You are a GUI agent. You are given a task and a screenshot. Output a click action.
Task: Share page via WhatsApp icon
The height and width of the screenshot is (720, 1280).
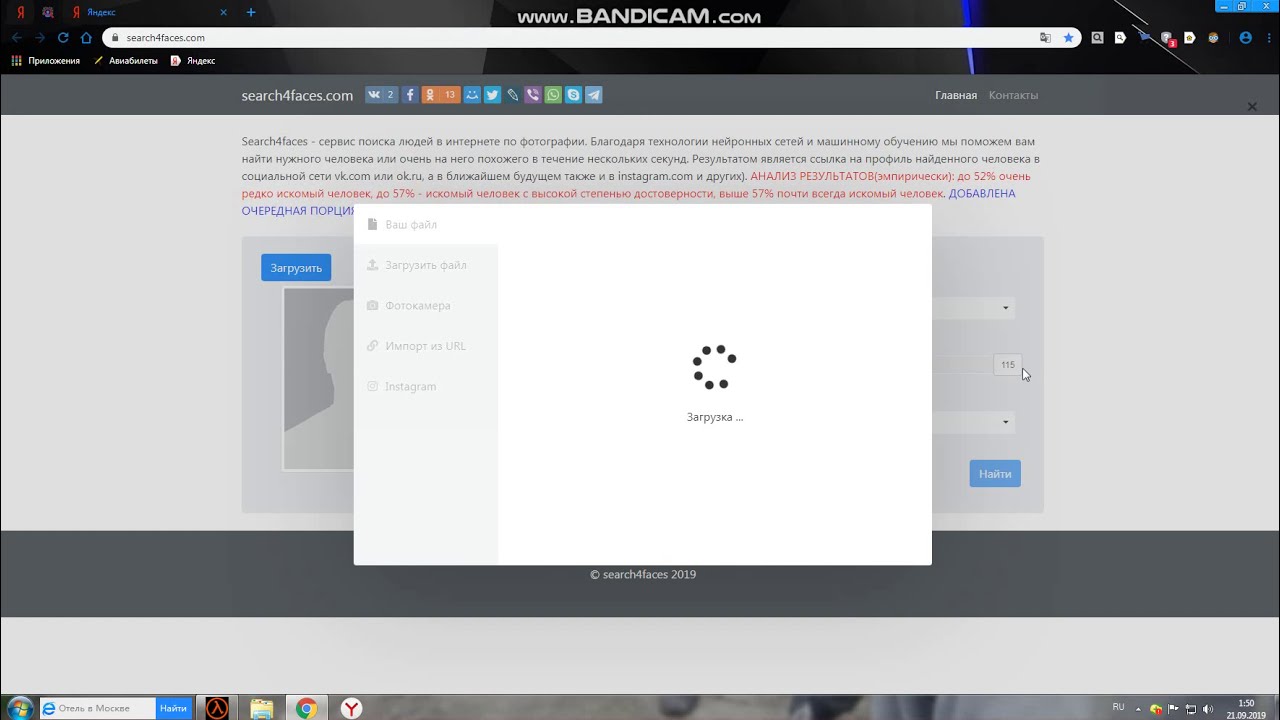coord(553,95)
